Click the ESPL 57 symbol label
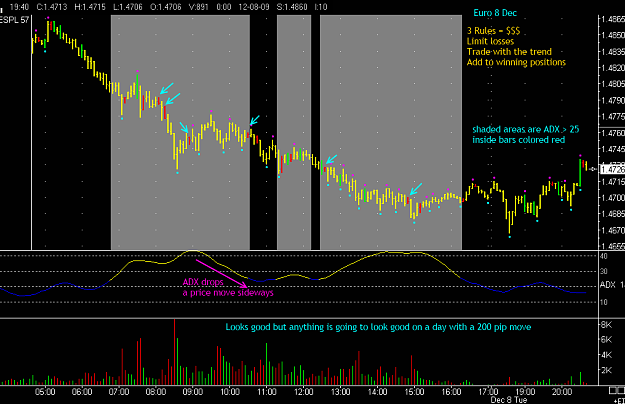 [x=14, y=20]
